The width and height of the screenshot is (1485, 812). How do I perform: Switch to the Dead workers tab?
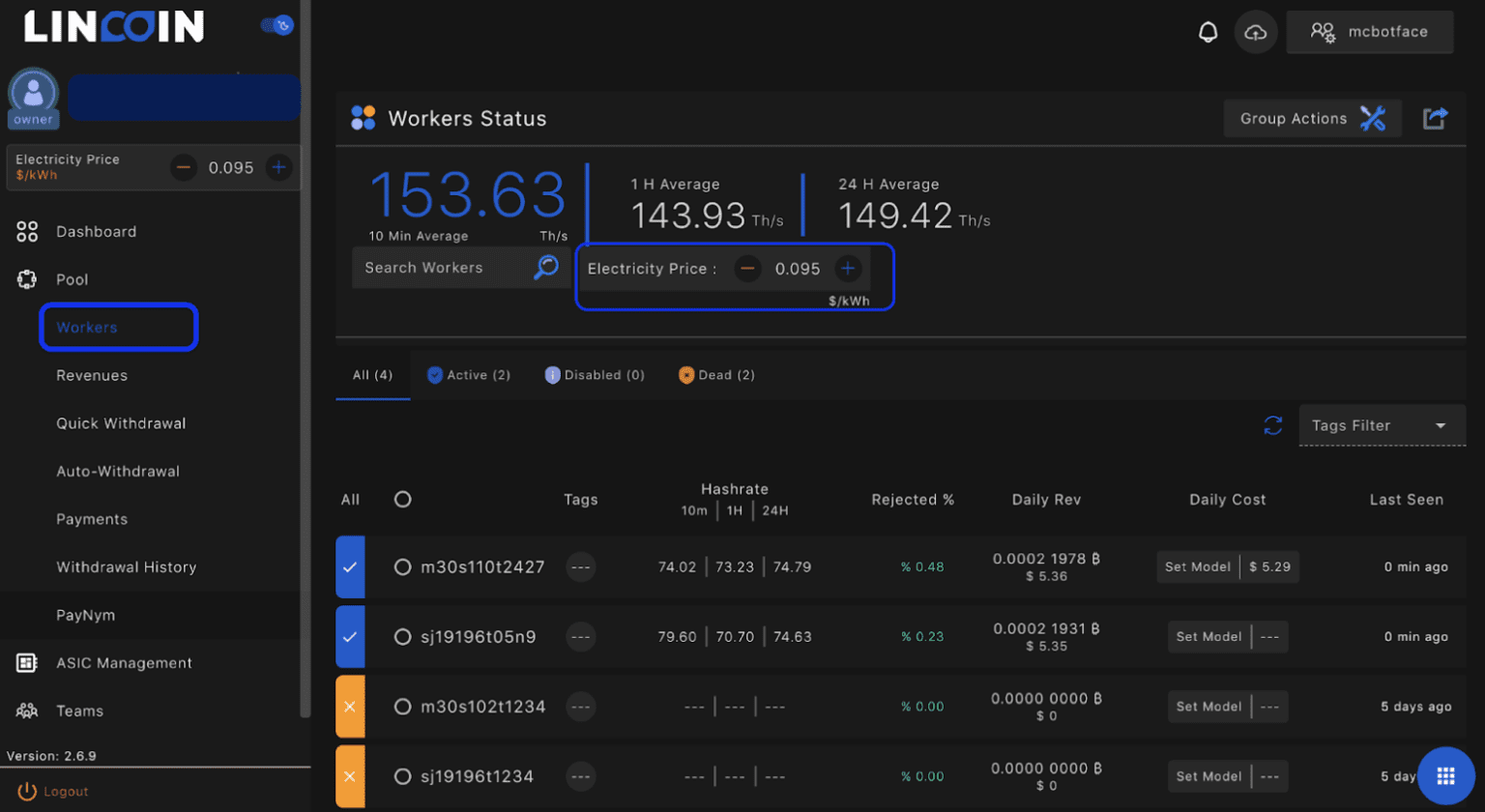coord(715,375)
